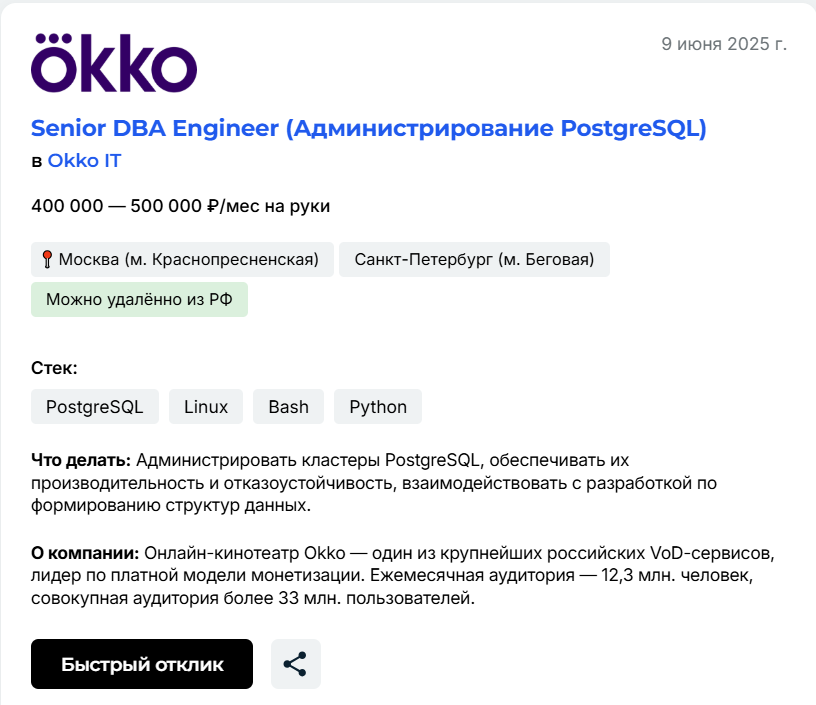Open the Senior DBA Engineer vacancy title
The width and height of the screenshot is (816, 705).
pos(368,128)
